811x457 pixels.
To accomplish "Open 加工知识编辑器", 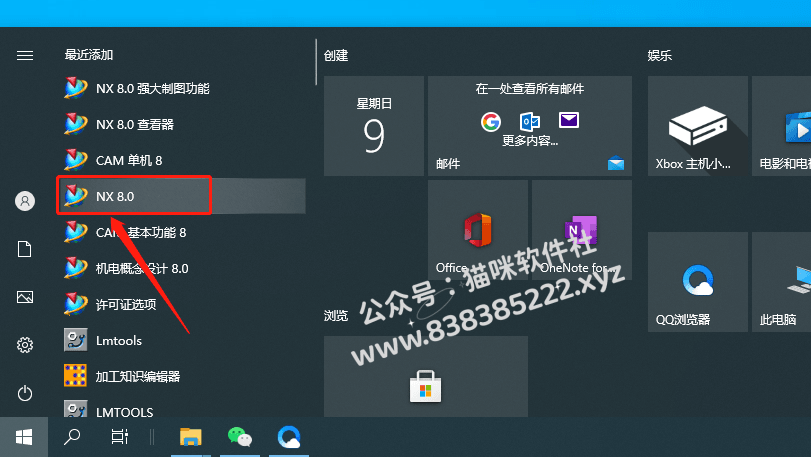I will pos(181,376).
